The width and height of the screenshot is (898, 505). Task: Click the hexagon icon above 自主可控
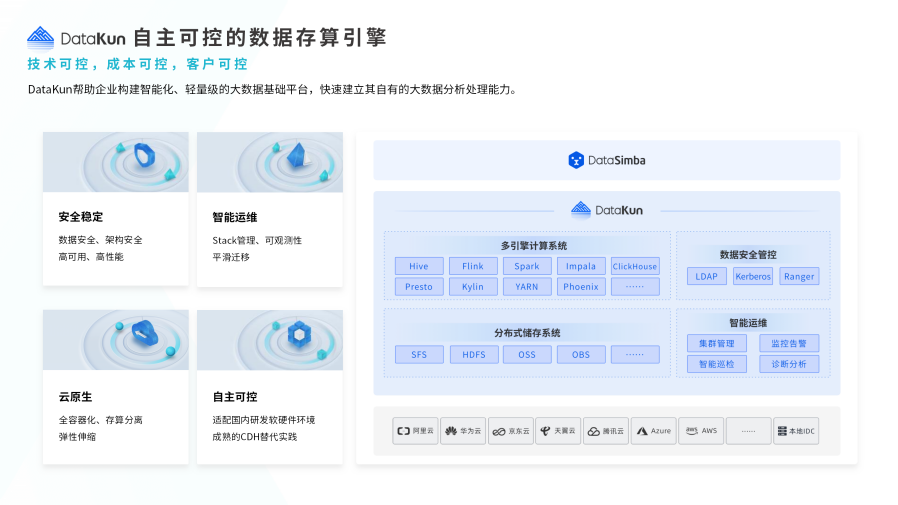click(297, 335)
